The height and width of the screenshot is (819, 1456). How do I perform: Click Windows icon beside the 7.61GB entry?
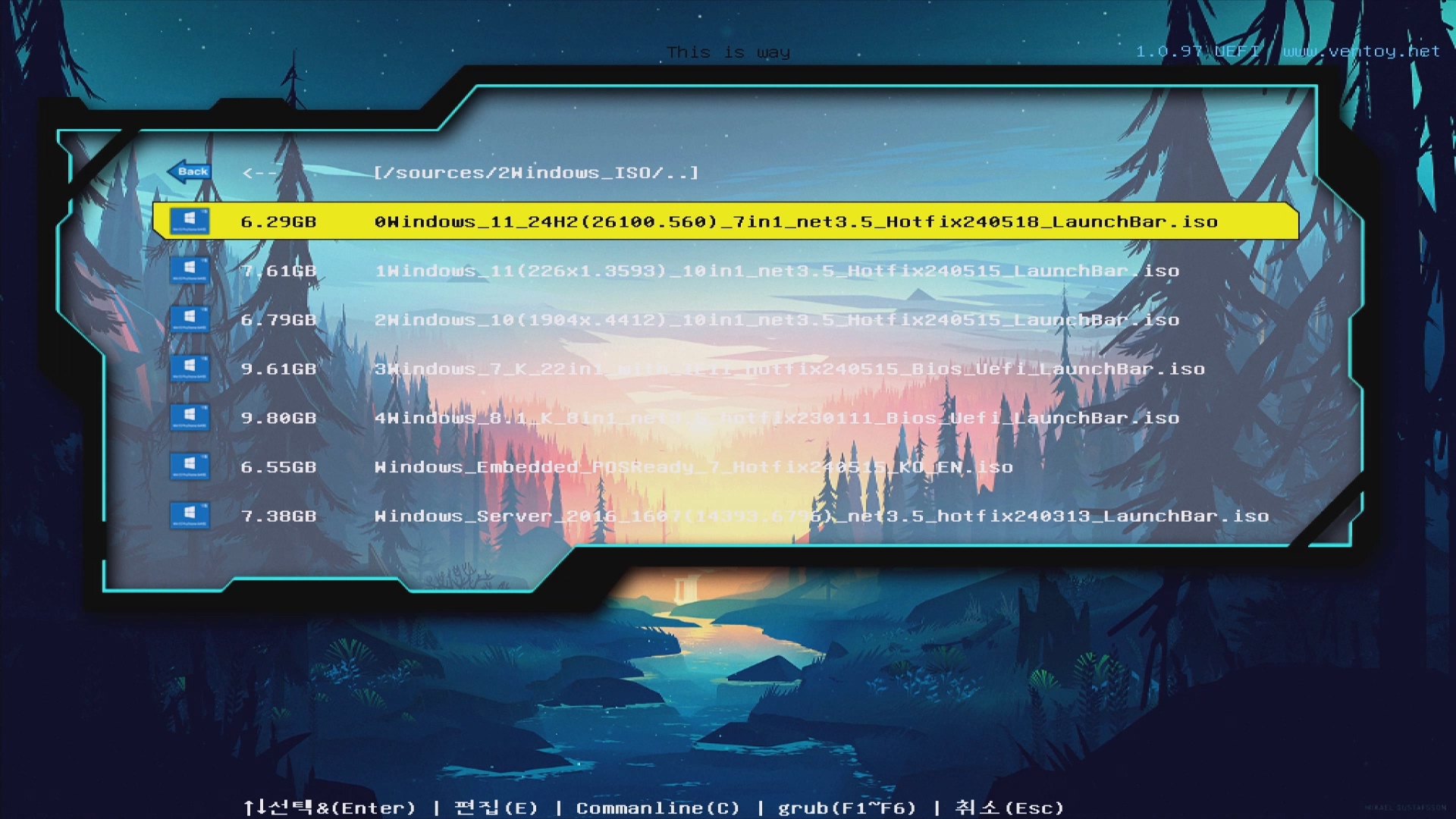click(x=190, y=270)
